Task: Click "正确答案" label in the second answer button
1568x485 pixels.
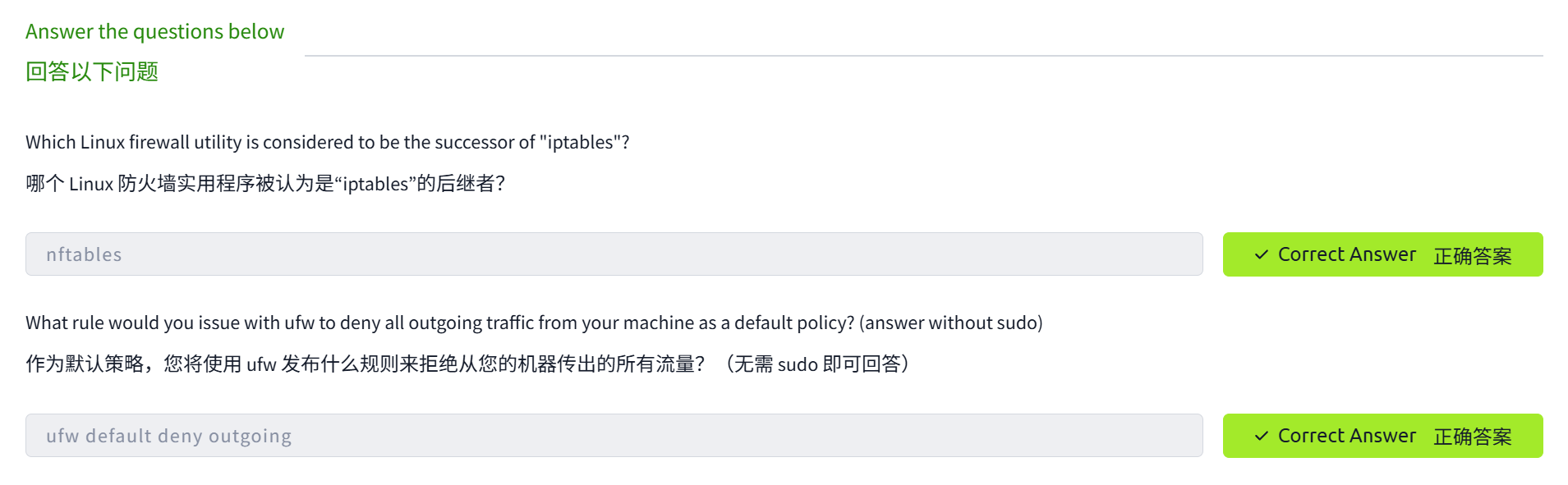Action: 1472,437
